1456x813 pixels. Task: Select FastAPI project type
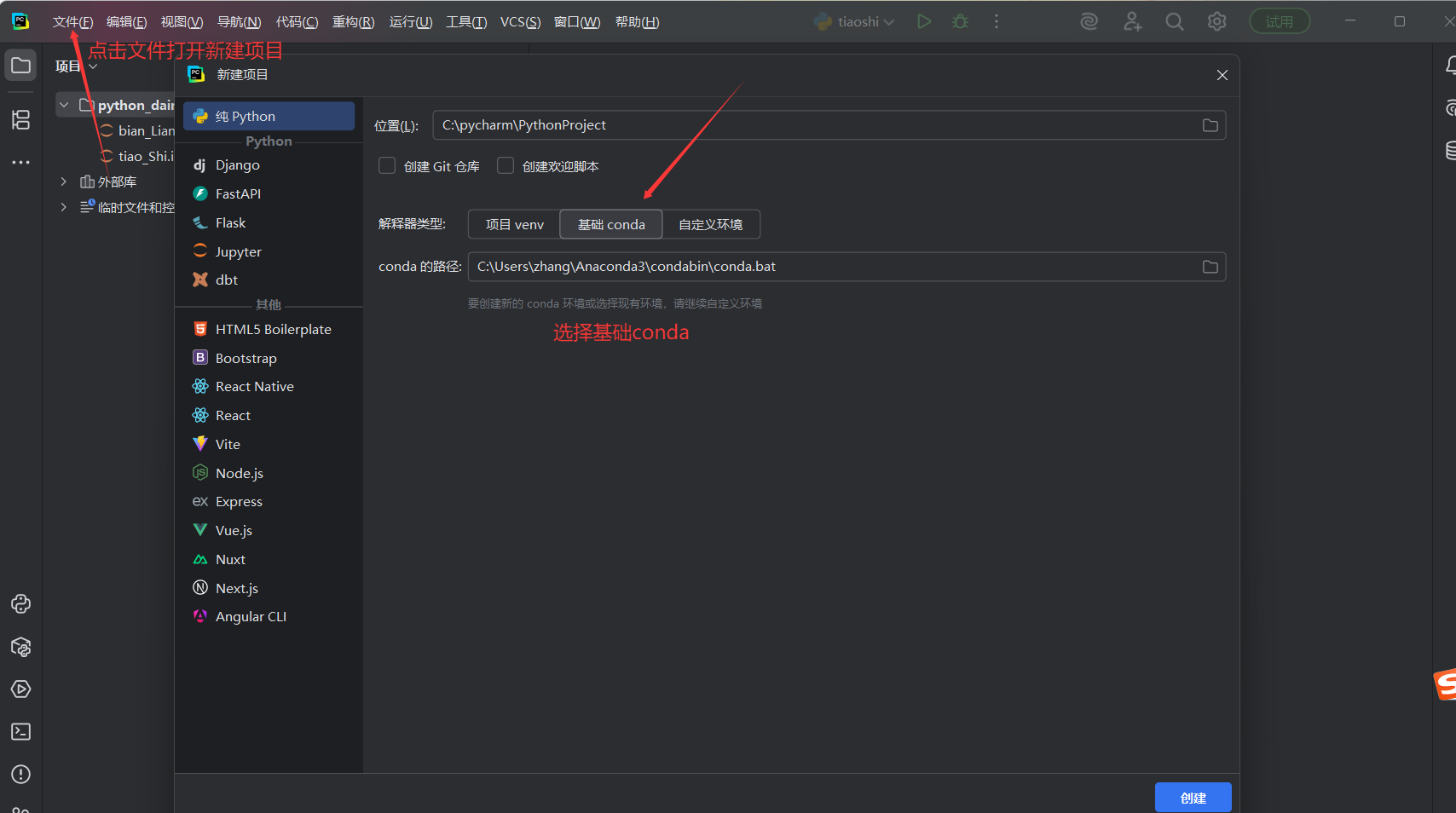pos(269,194)
